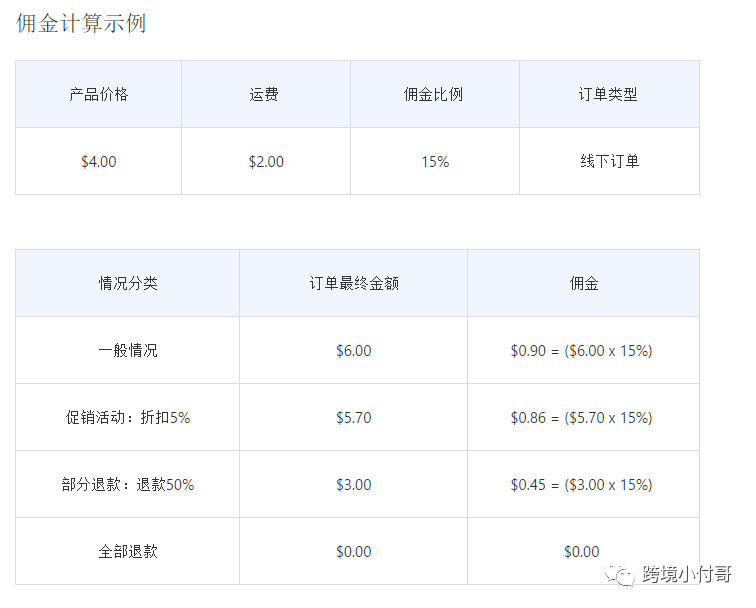Click the 跨境小付哥 watermark text

tap(686, 575)
